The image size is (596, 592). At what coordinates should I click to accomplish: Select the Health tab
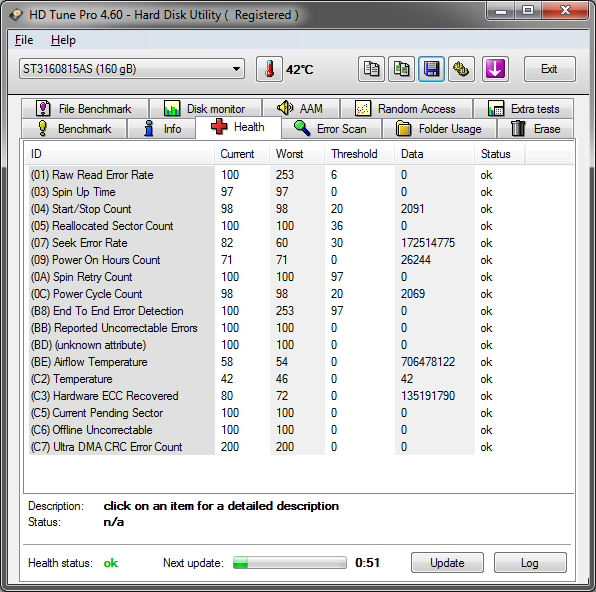click(238, 127)
